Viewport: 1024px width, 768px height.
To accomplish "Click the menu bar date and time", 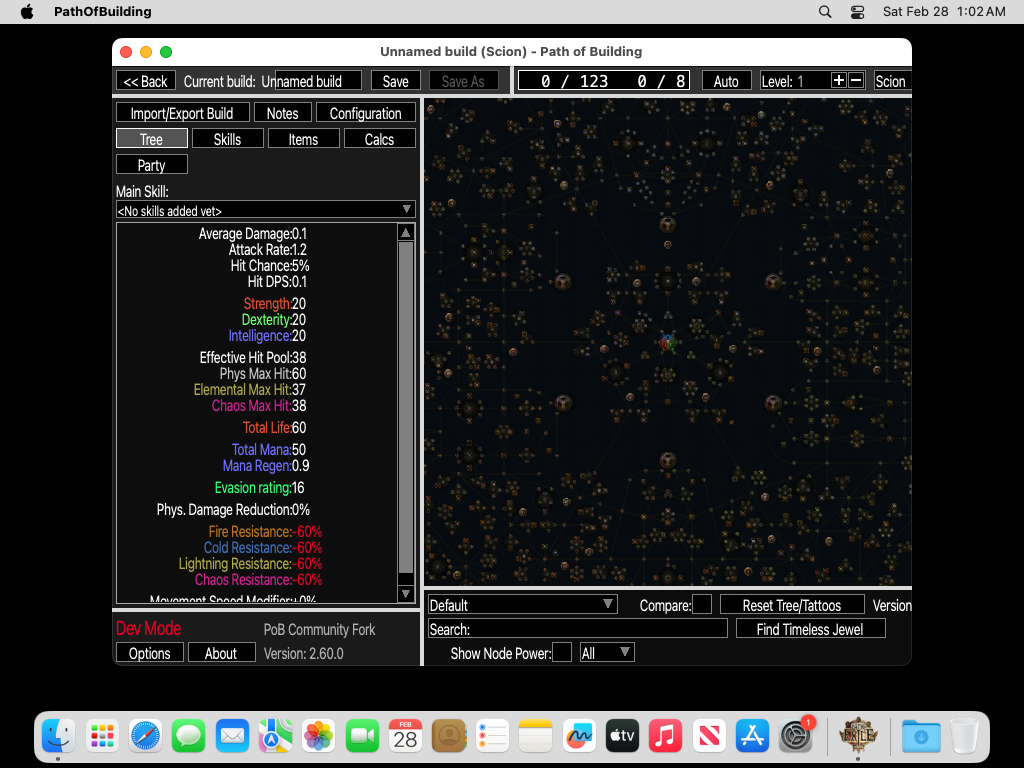I will click(944, 12).
